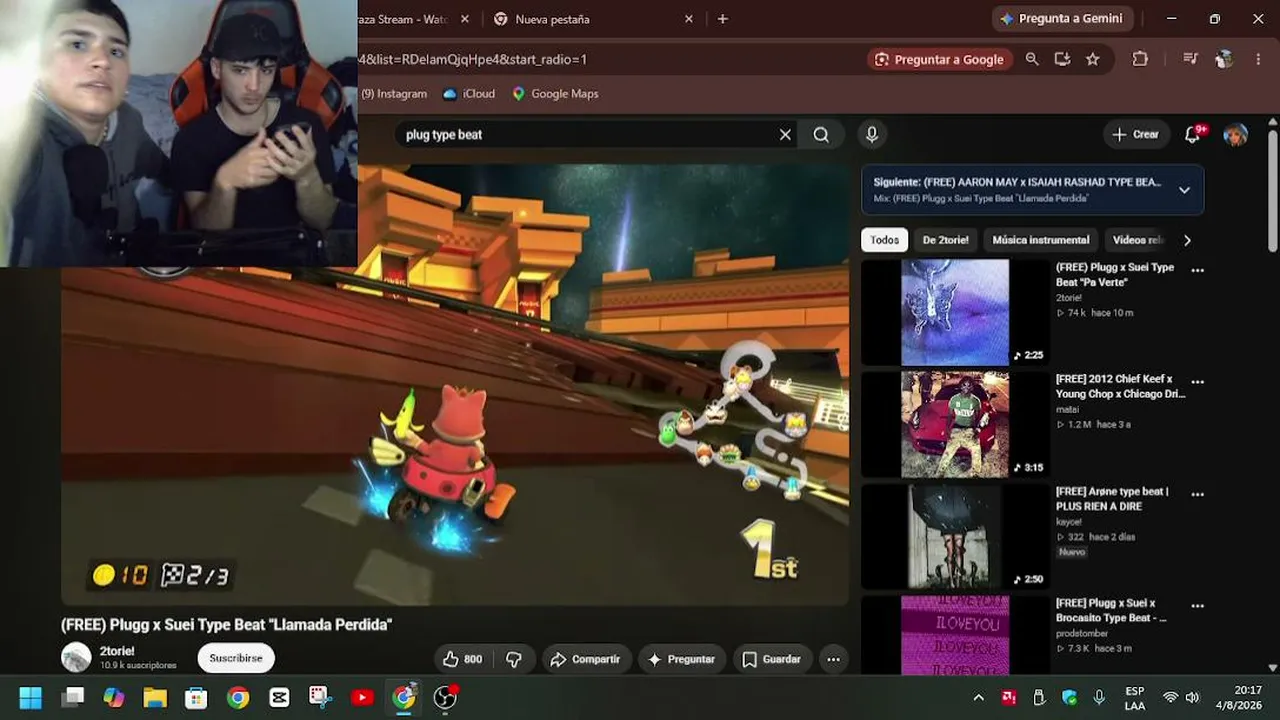
Task: Open options for Pa Verte video
Action: click(1197, 270)
